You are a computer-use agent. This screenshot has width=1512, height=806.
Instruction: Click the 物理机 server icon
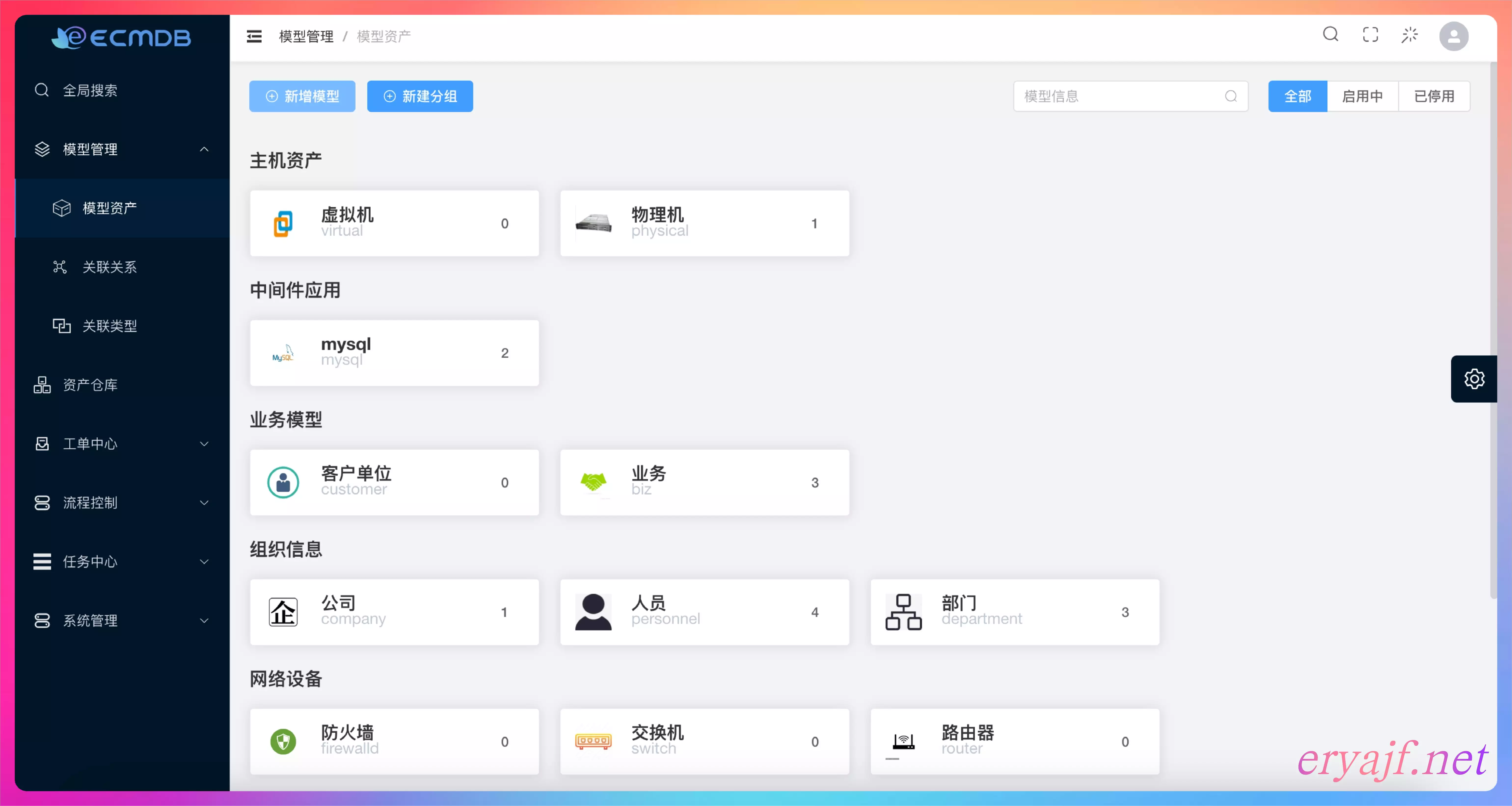[594, 223]
